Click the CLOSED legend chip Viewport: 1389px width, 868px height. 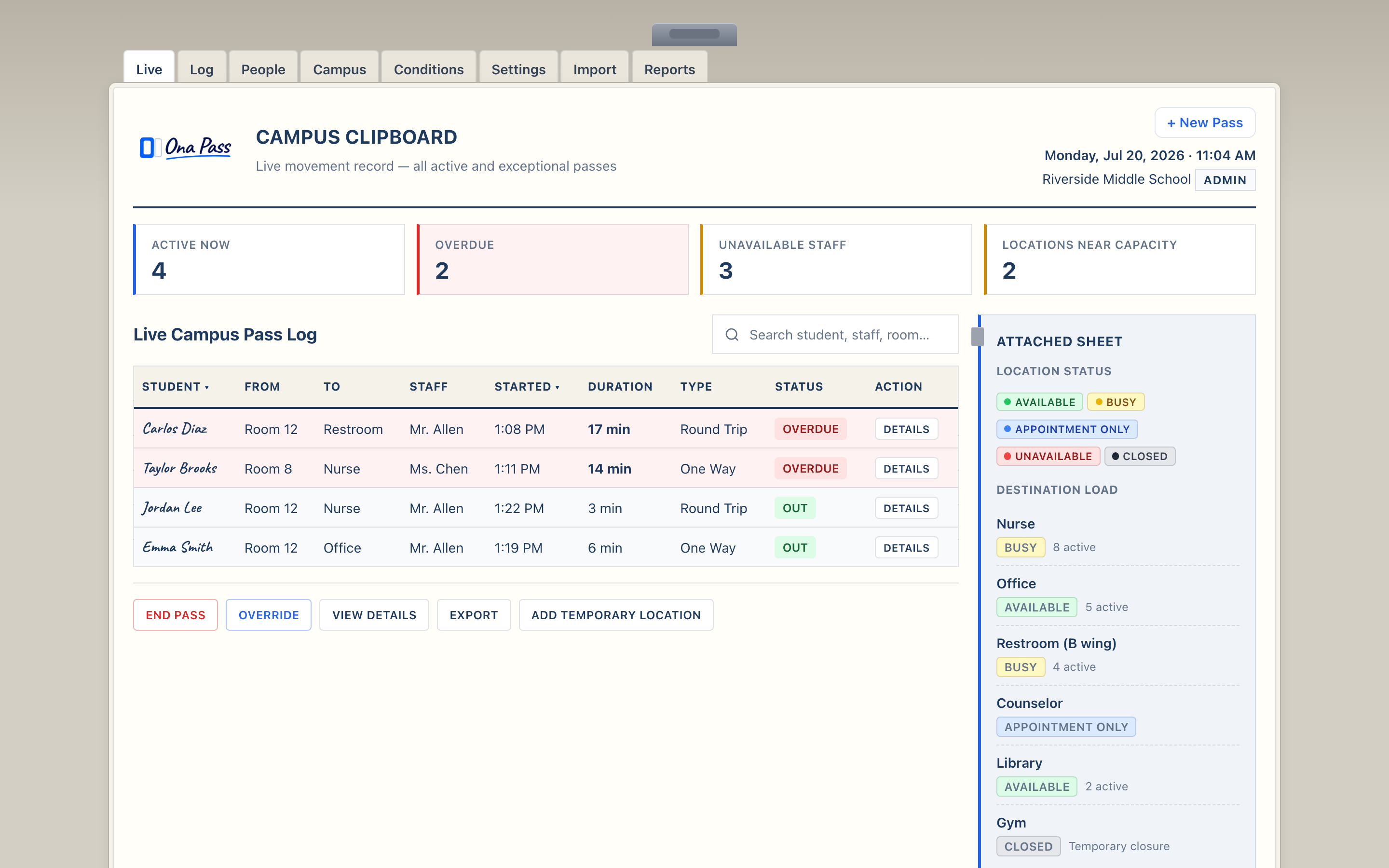pyautogui.click(x=1139, y=456)
